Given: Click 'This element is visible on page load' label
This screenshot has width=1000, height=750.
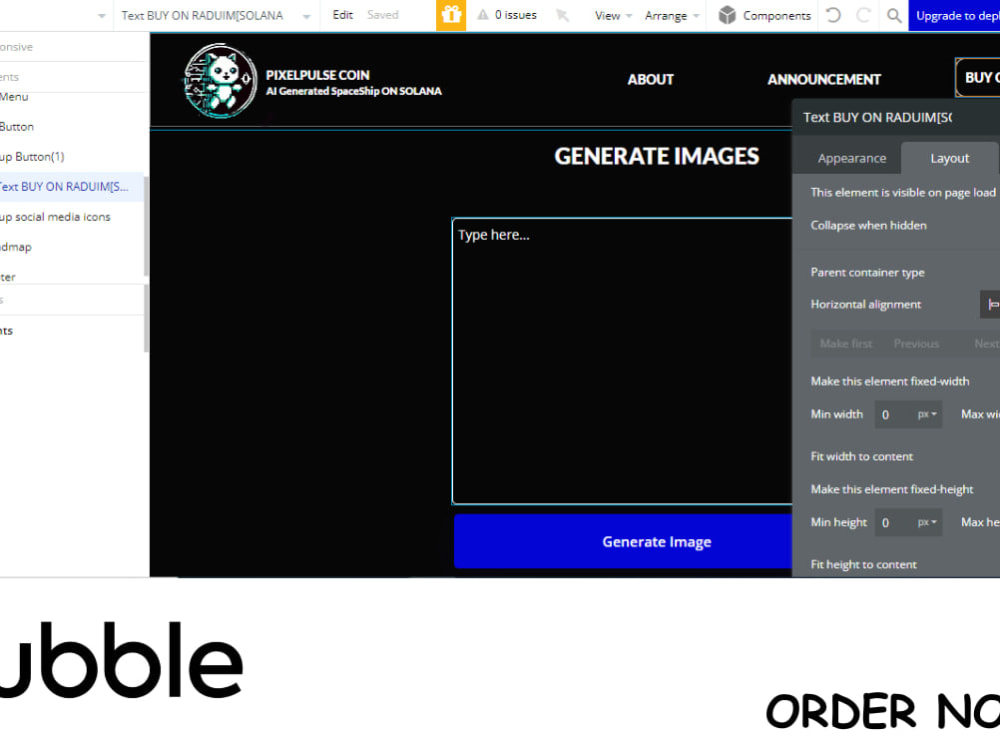Looking at the screenshot, I should 902,193.
